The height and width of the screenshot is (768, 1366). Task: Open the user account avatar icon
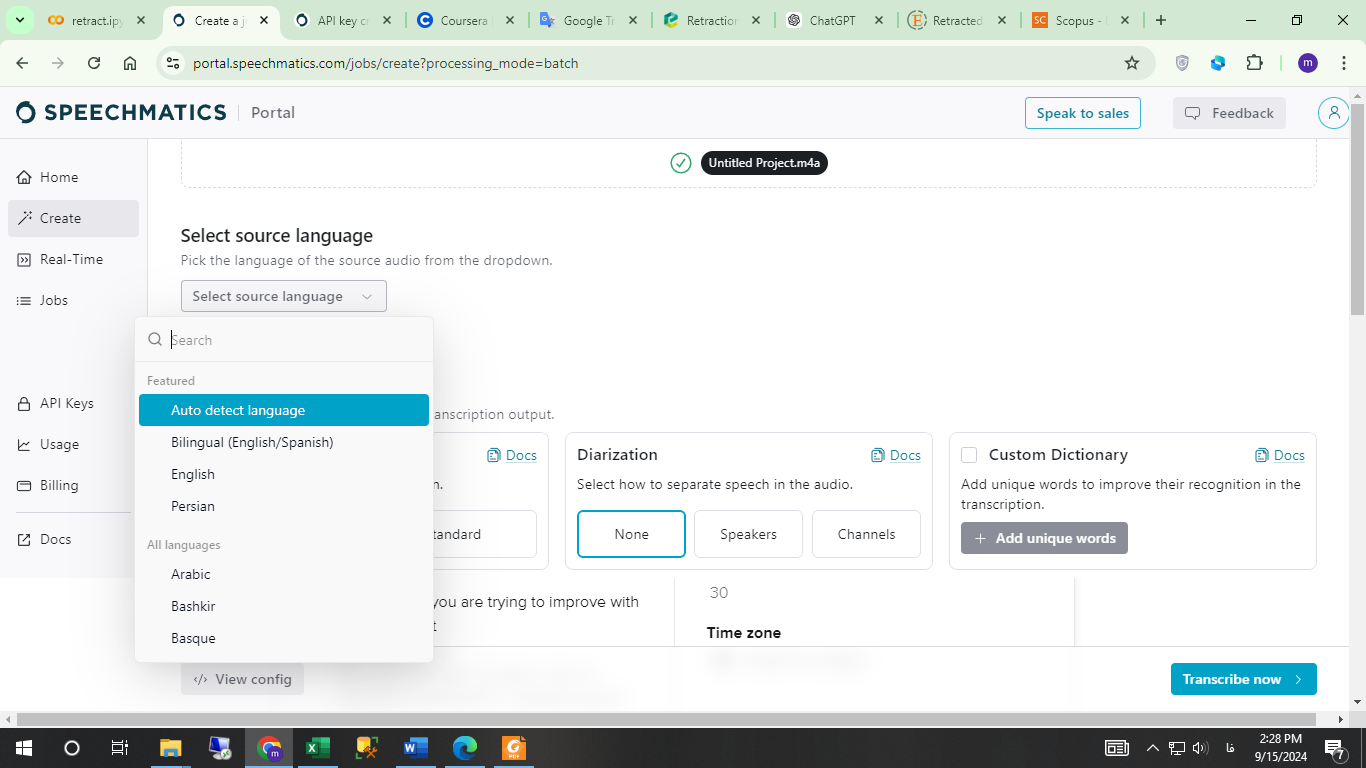point(1333,113)
